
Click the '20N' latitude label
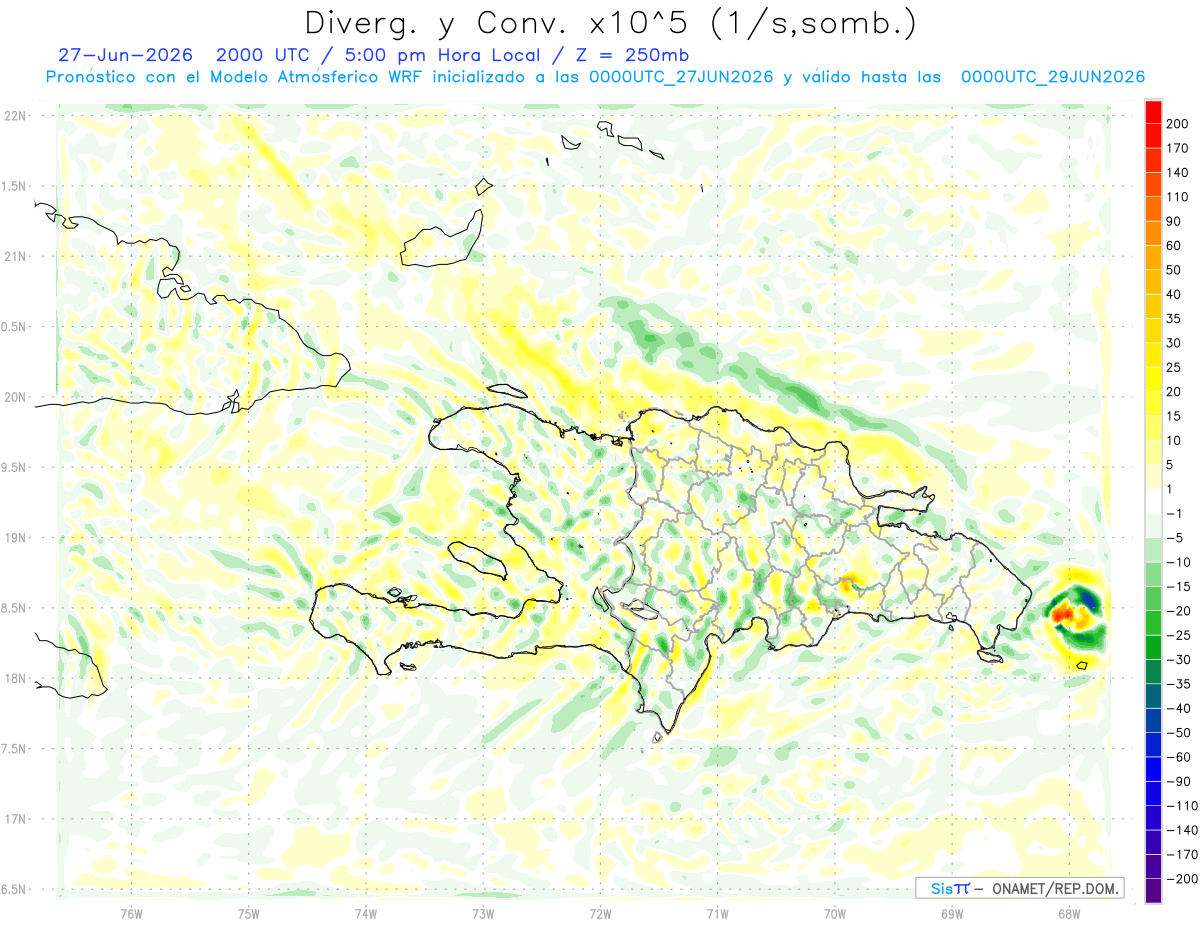(x=15, y=397)
